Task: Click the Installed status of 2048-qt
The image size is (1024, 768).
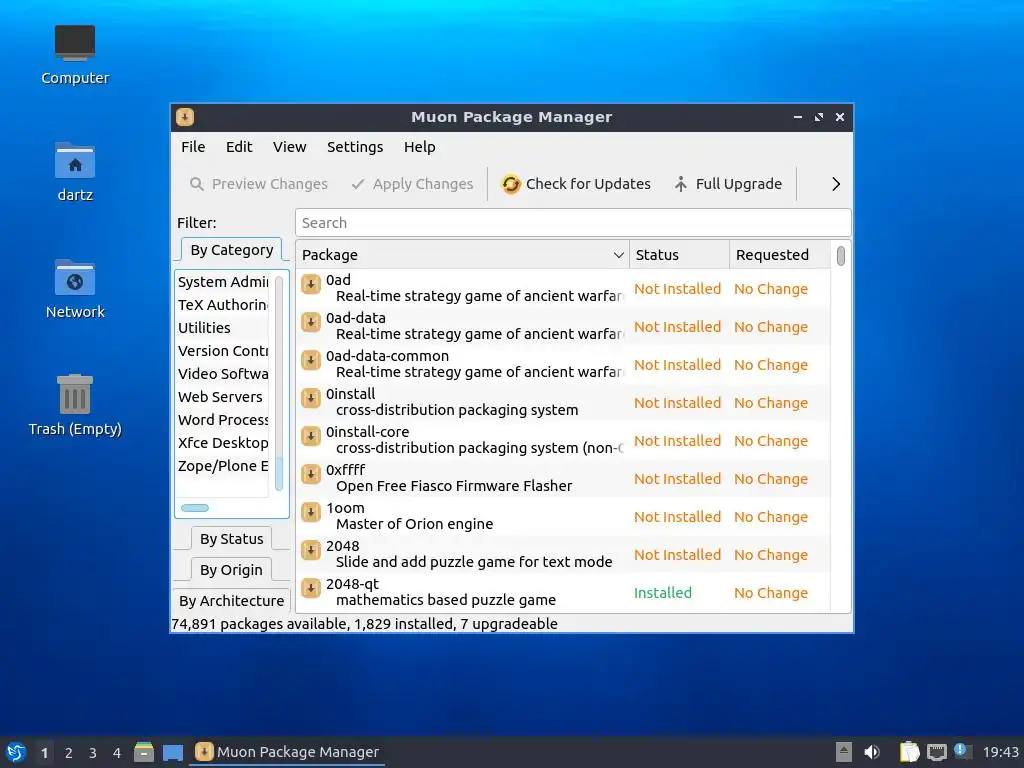Action: [662, 593]
